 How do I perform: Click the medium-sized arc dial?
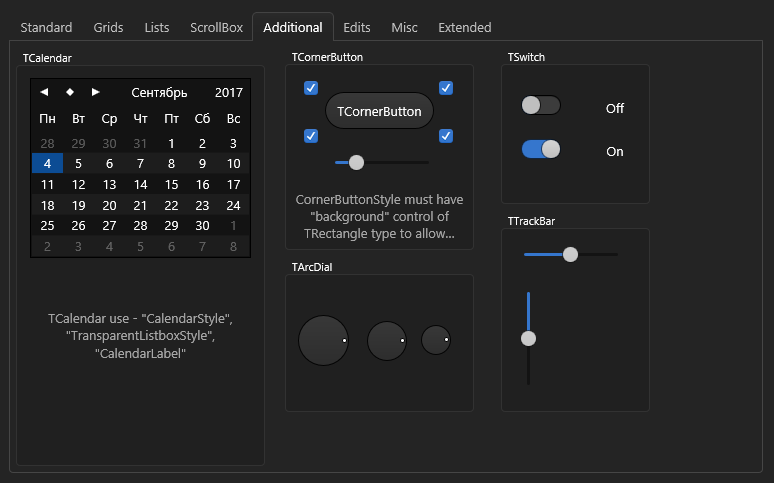(387, 341)
